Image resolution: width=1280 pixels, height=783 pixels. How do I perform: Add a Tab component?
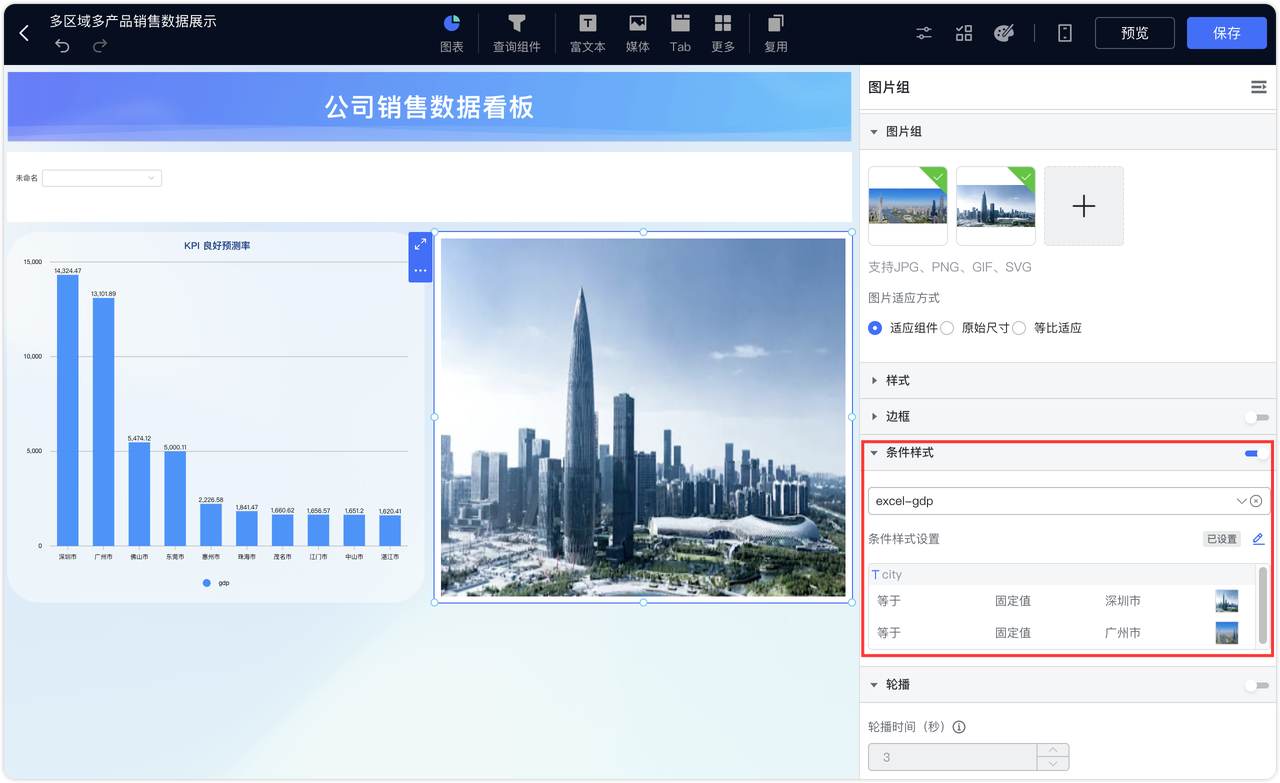[x=680, y=33]
